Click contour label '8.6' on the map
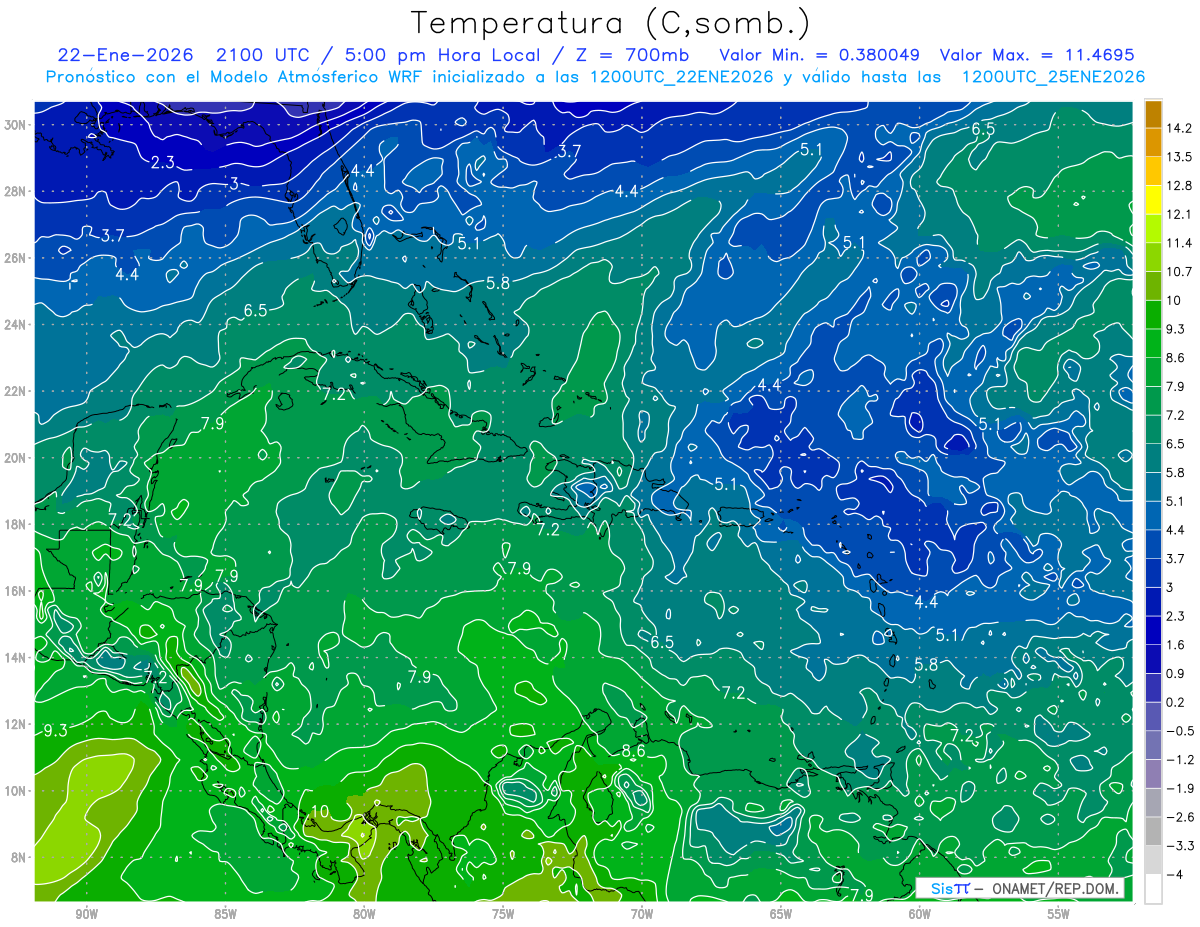 tap(633, 750)
